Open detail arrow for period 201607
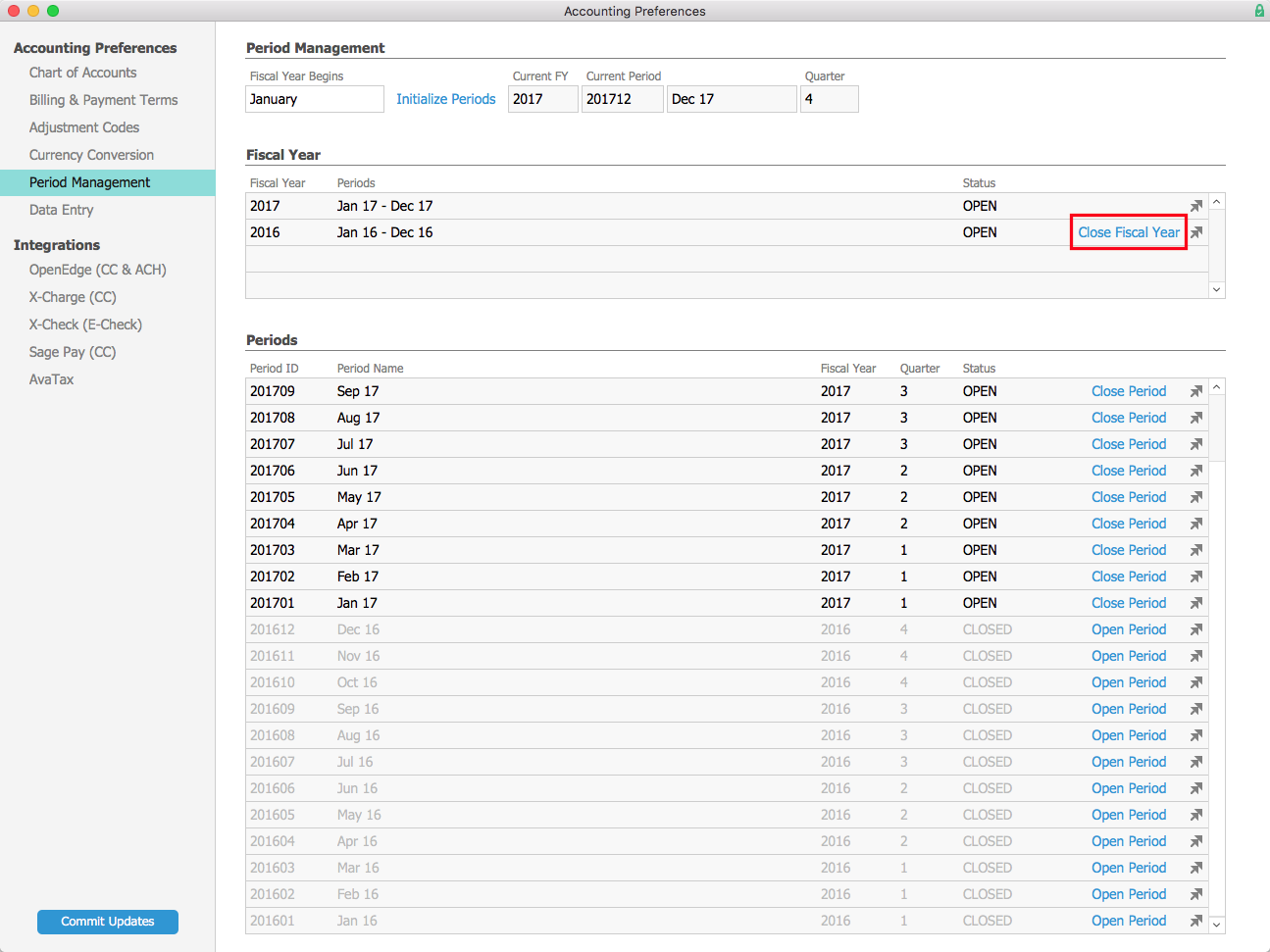The width and height of the screenshot is (1270, 952). click(1196, 762)
